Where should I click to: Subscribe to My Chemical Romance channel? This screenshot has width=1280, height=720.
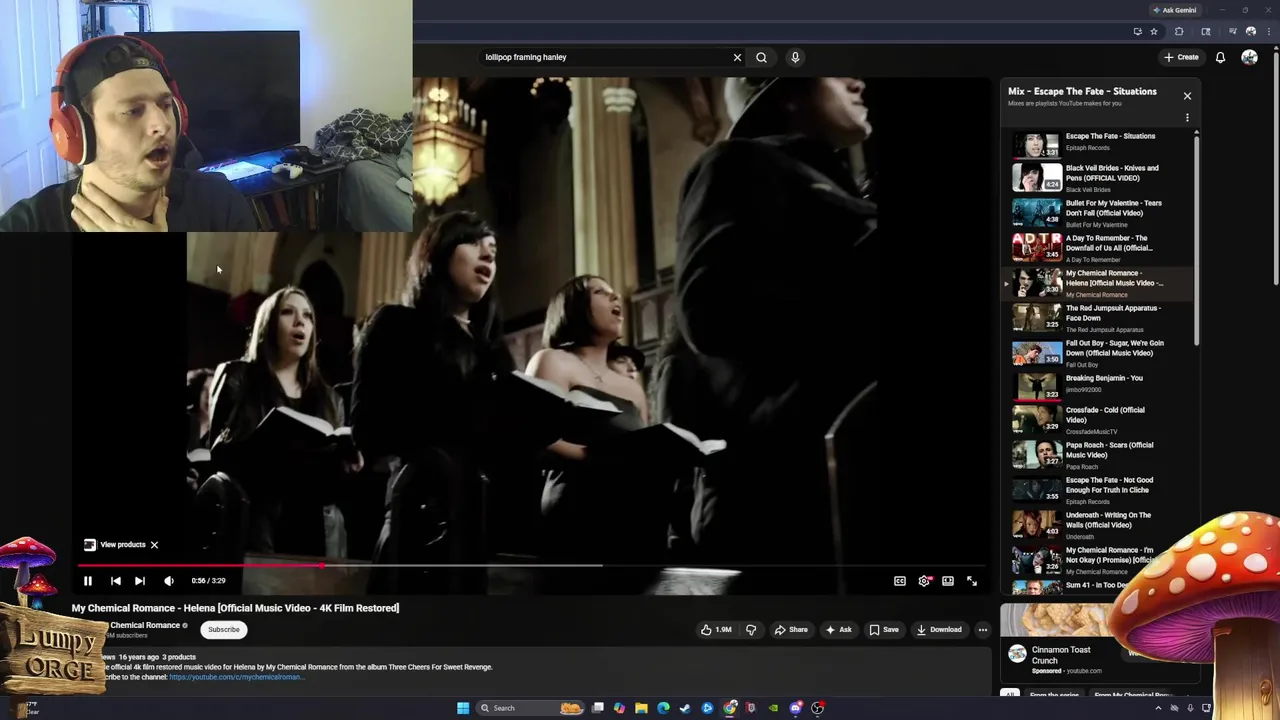(x=224, y=630)
